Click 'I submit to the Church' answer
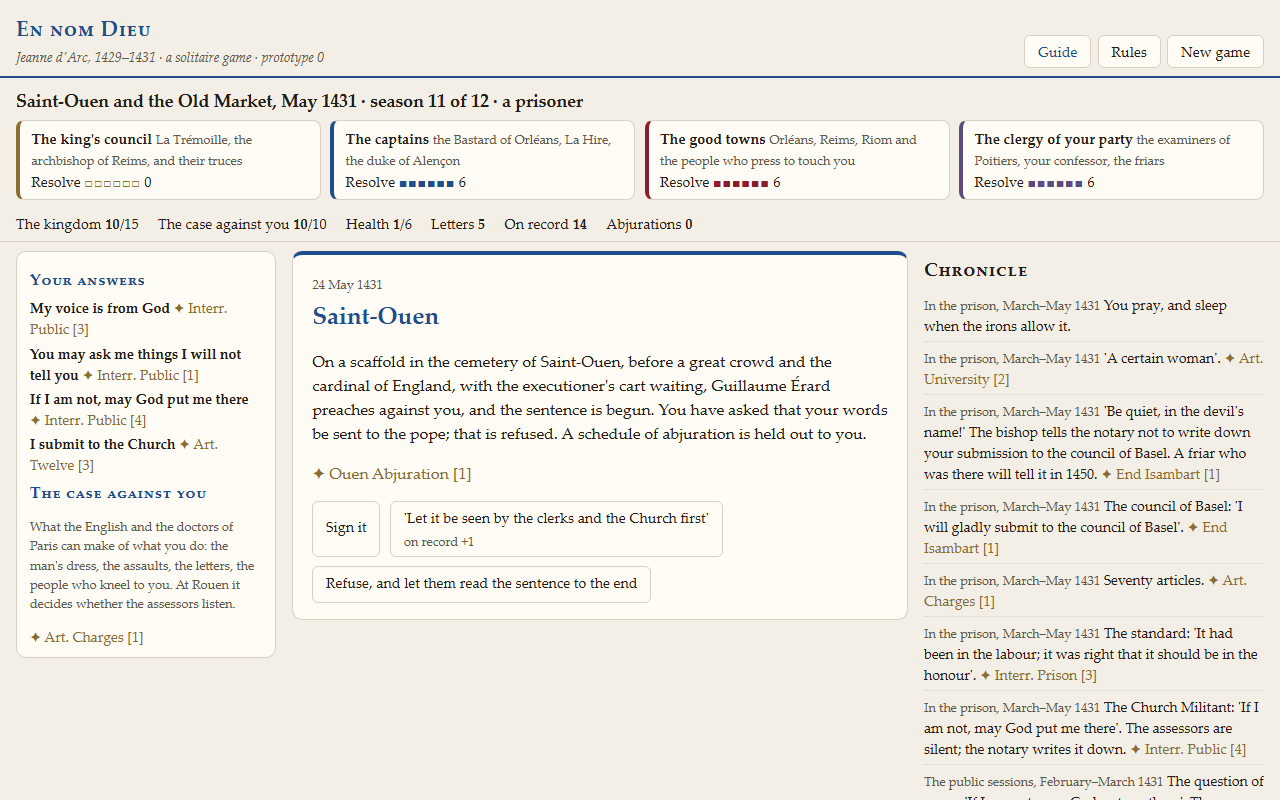 tap(102, 445)
